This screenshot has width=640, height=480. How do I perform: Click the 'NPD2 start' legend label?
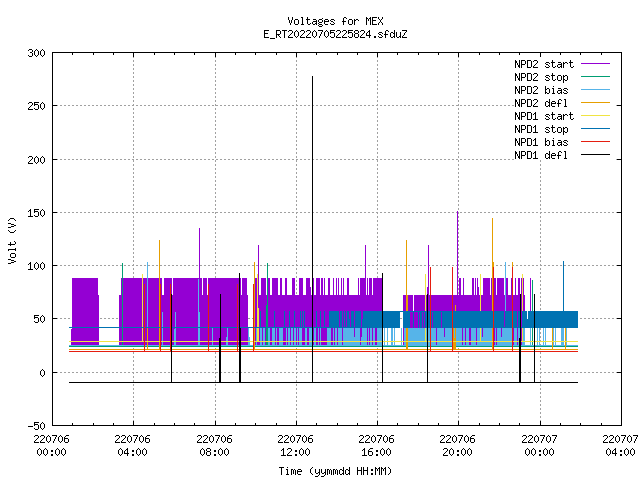pyautogui.click(x=544, y=64)
